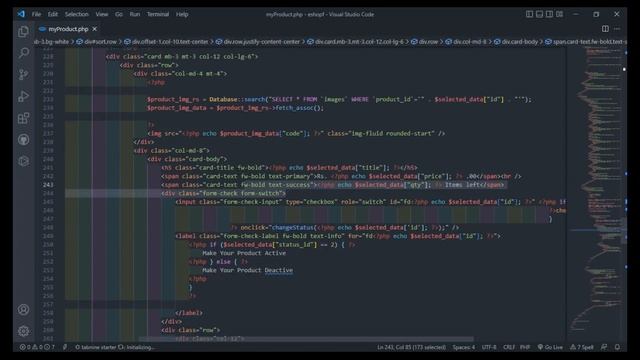Open the Customize Layout icon

(559, 14)
